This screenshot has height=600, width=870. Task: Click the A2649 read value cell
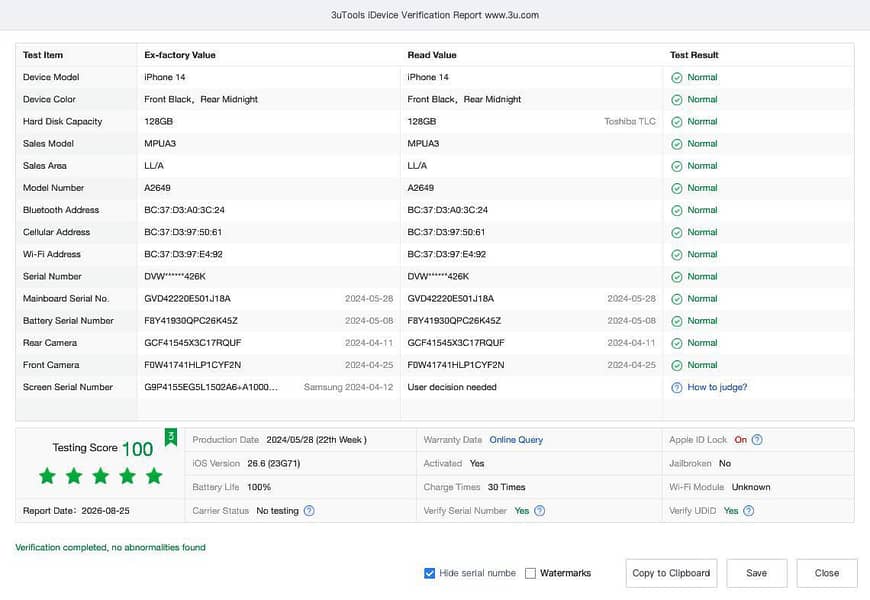click(421, 188)
